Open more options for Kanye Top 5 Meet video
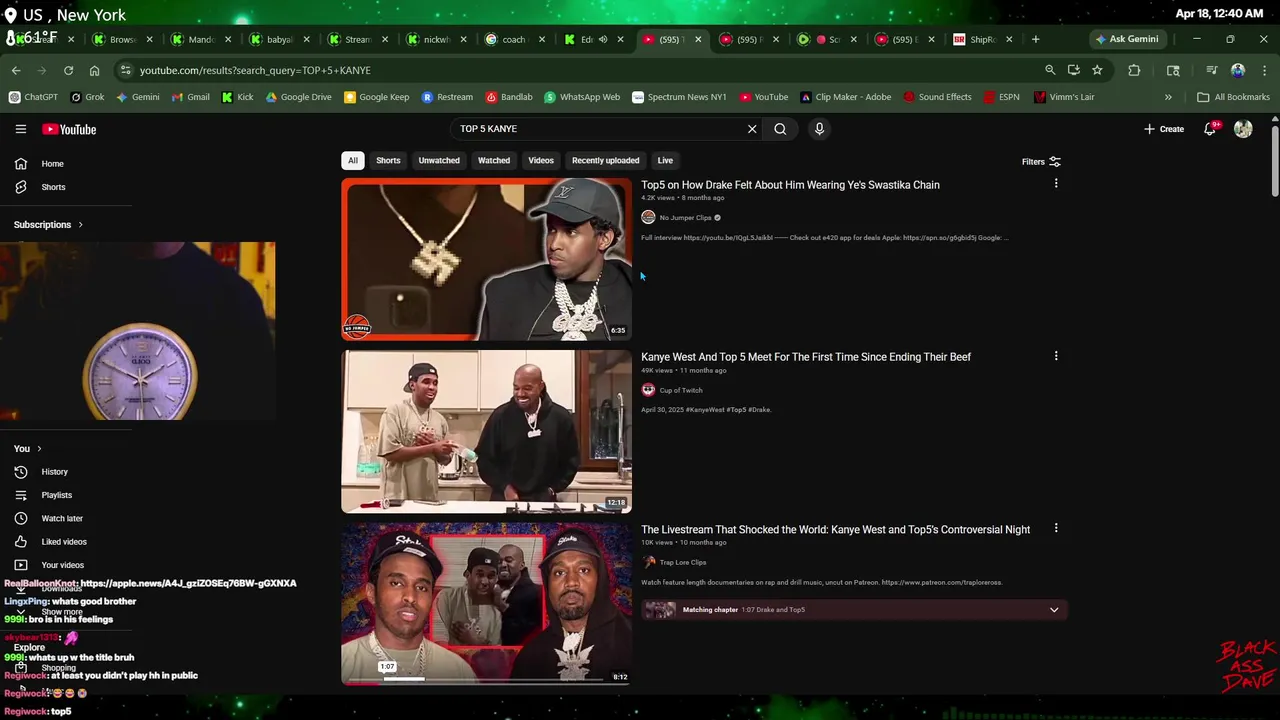 (x=1056, y=356)
